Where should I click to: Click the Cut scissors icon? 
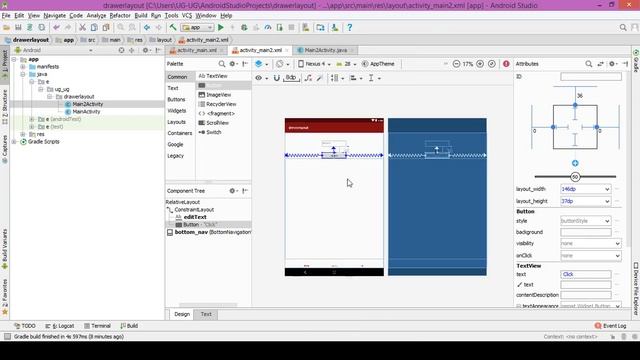82,28
